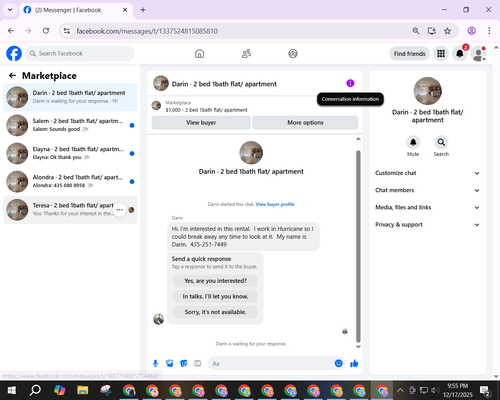Image resolution: width=500 pixels, height=400 pixels.
Task: Bookmark this page with the star icon
Action: [x=447, y=31]
